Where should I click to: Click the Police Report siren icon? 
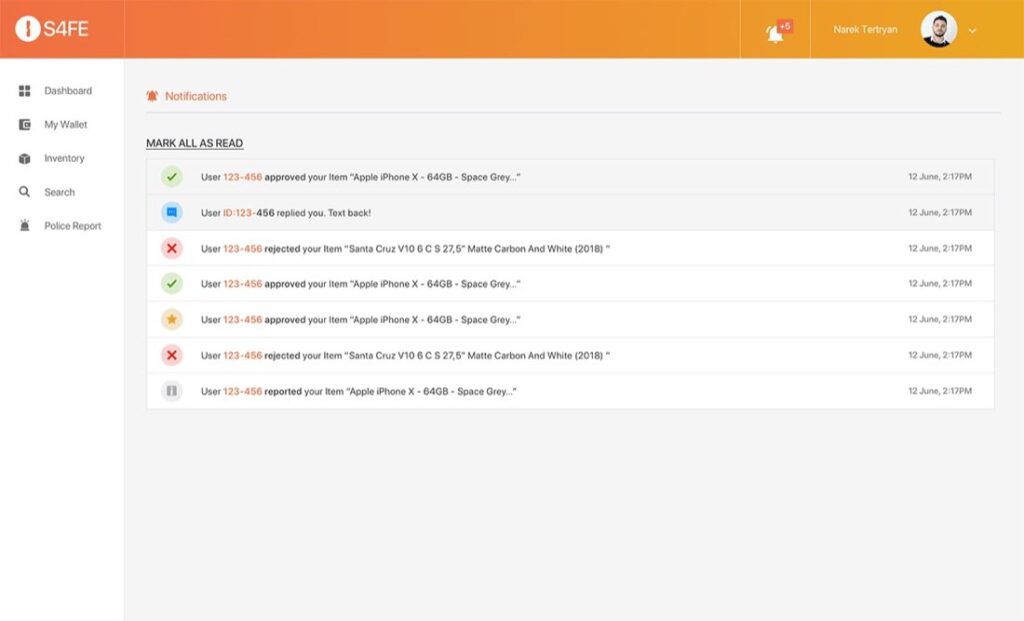(25, 226)
